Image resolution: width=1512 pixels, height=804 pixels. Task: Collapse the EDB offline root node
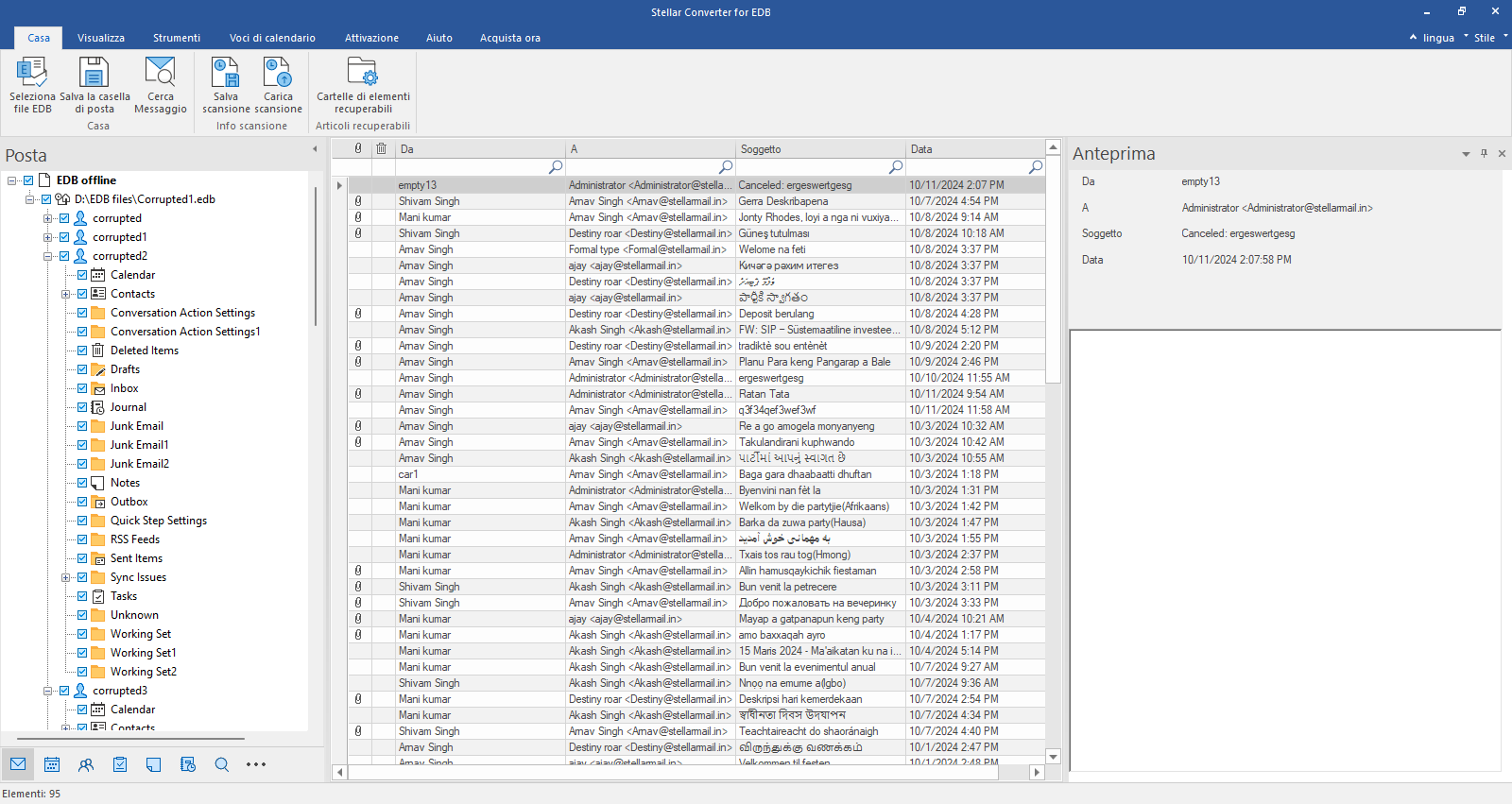(11, 180)
